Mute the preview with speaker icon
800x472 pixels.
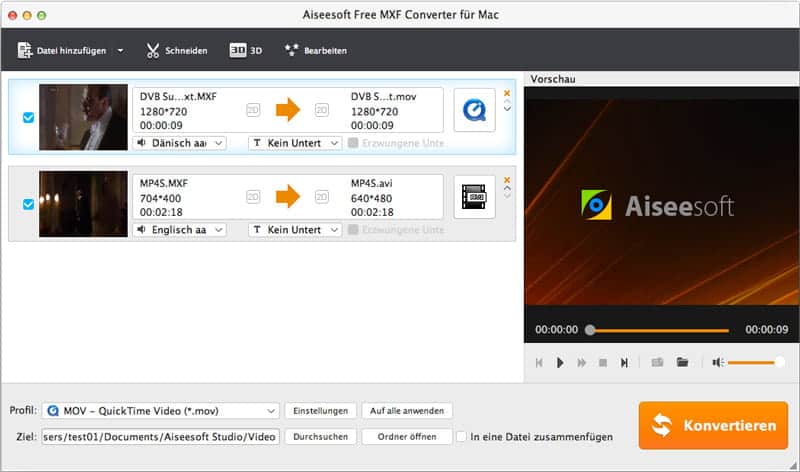point(718,362)
